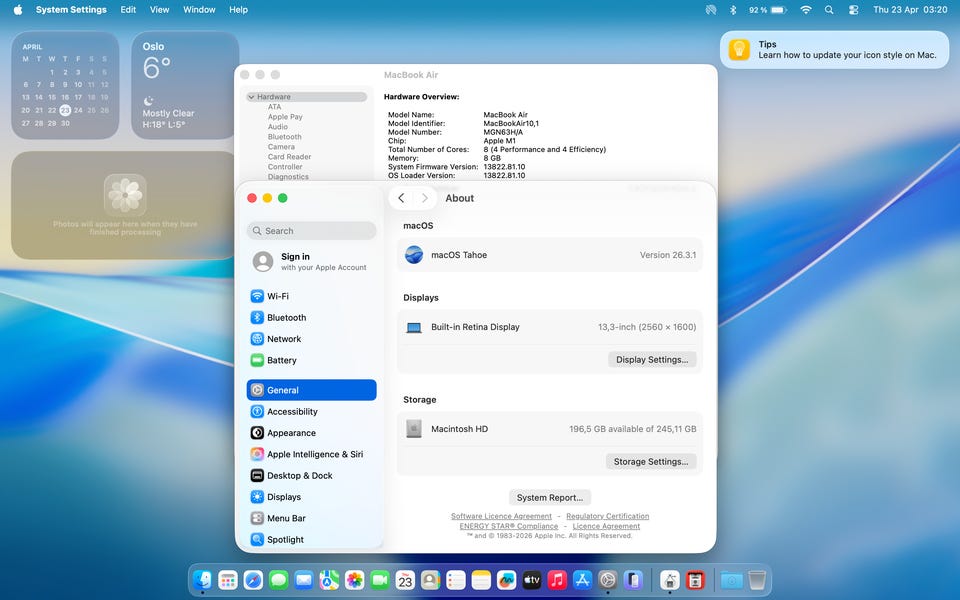Screen dimensions: 960x600
Task: Click the settings Search field
Action: coord(311,231)
